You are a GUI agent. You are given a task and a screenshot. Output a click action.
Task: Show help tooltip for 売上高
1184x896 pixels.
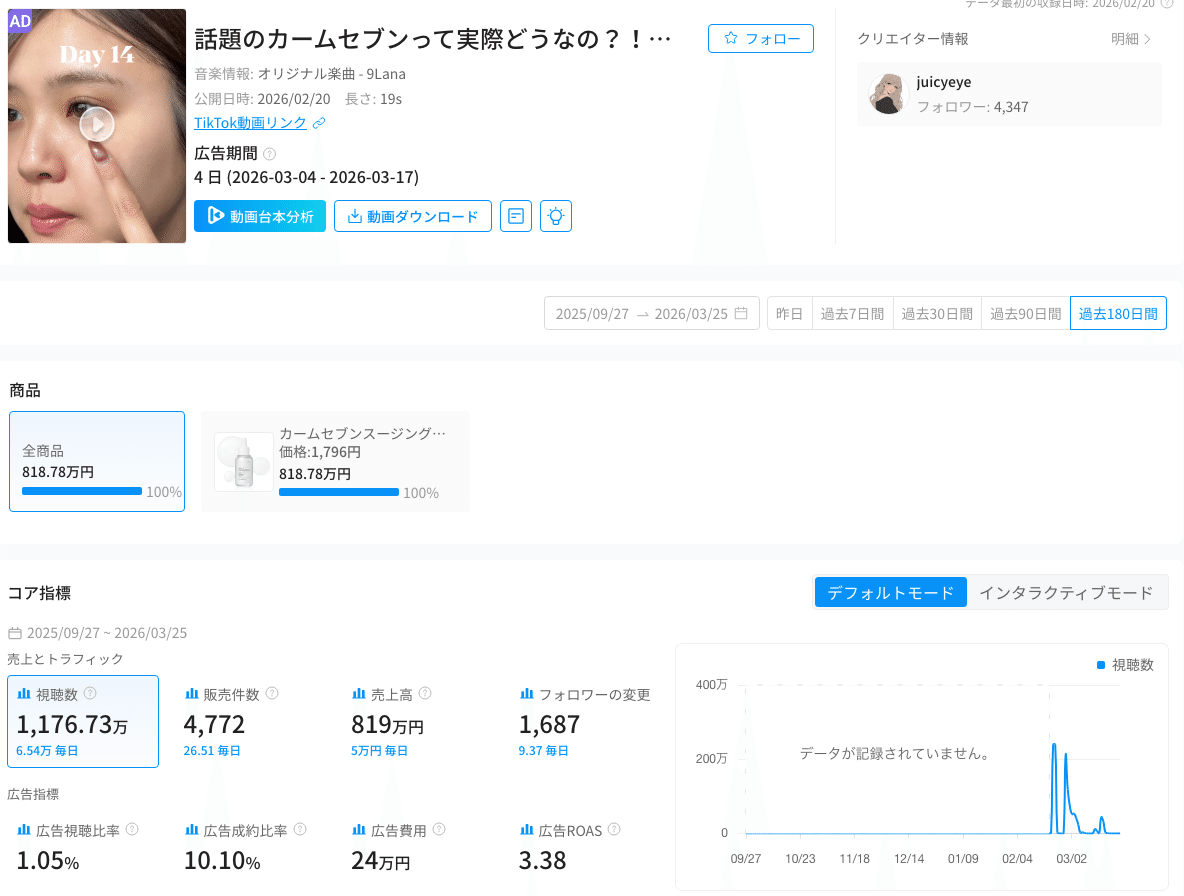[x=425, y=693]
